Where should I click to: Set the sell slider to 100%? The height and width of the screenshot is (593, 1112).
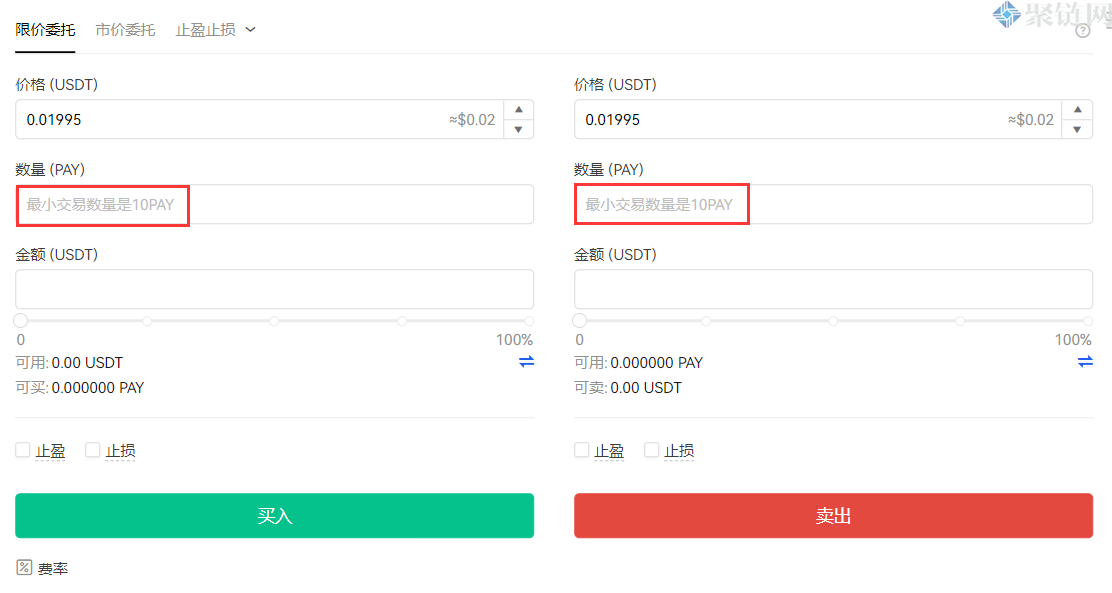point(1088,321)
